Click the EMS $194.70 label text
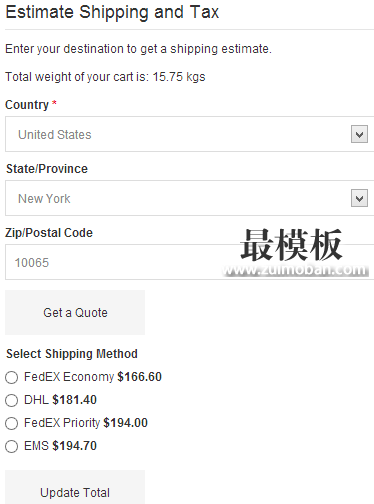 click(x=60, y=446)
